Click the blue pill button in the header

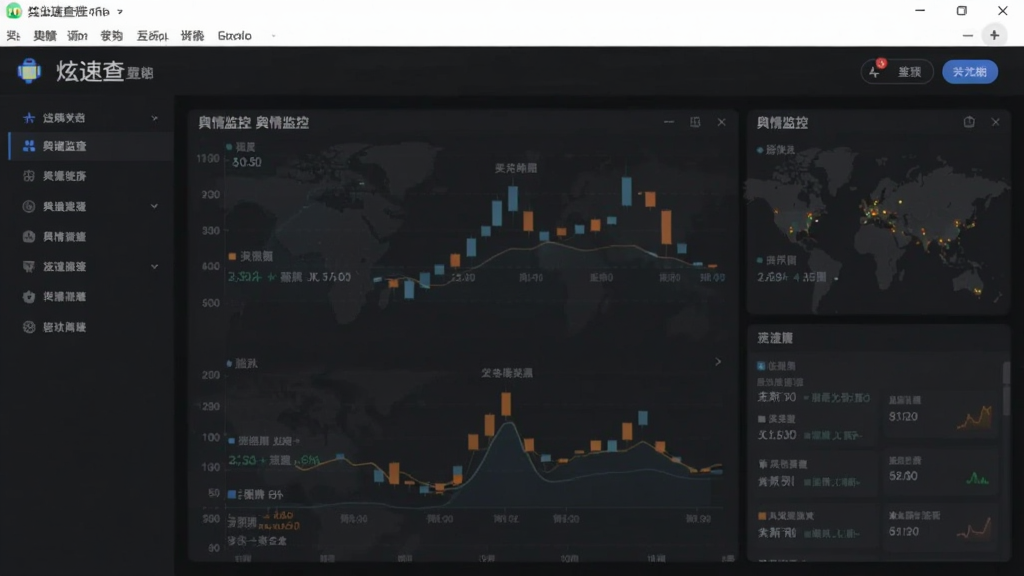[970, 71]
